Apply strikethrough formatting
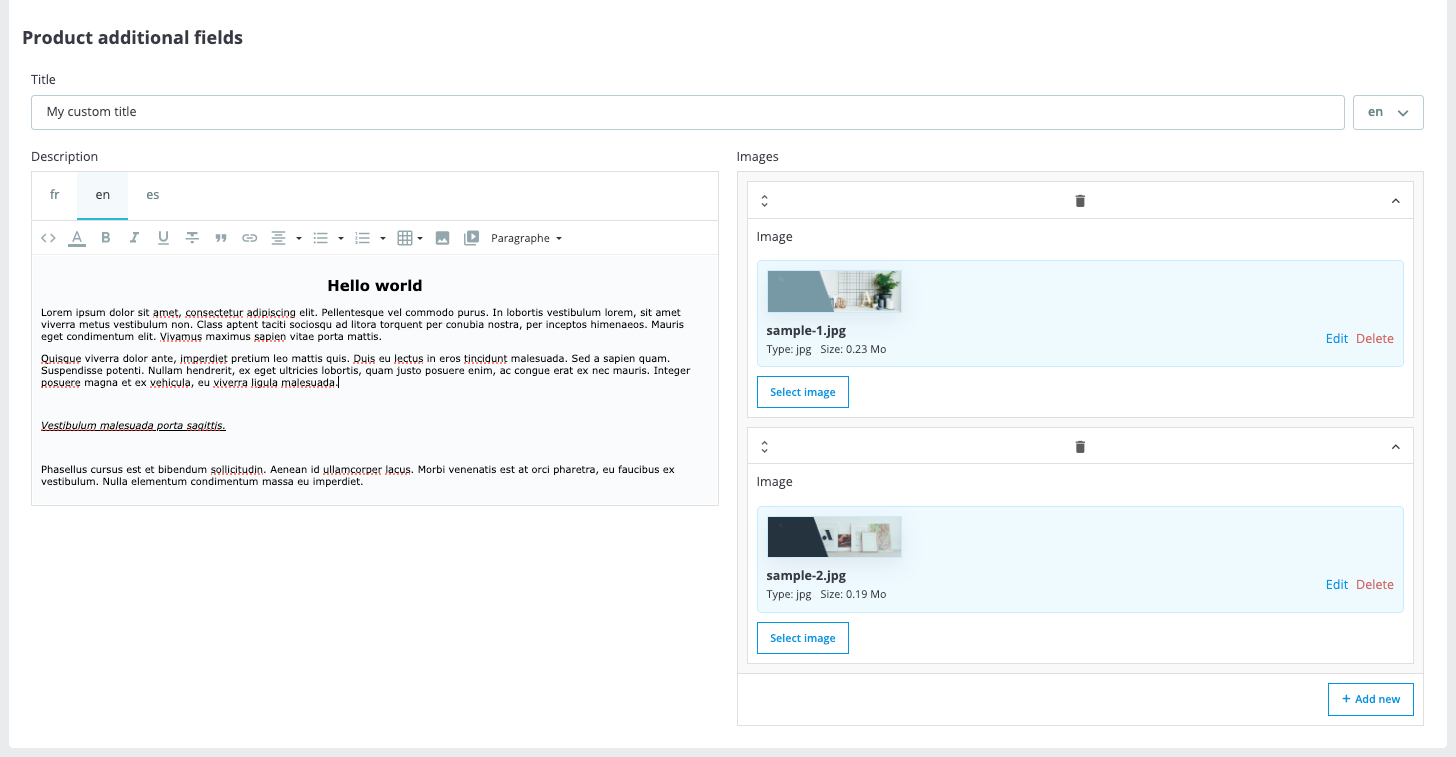Viewport: 1456px width, 757px height. tap(192, 238)
